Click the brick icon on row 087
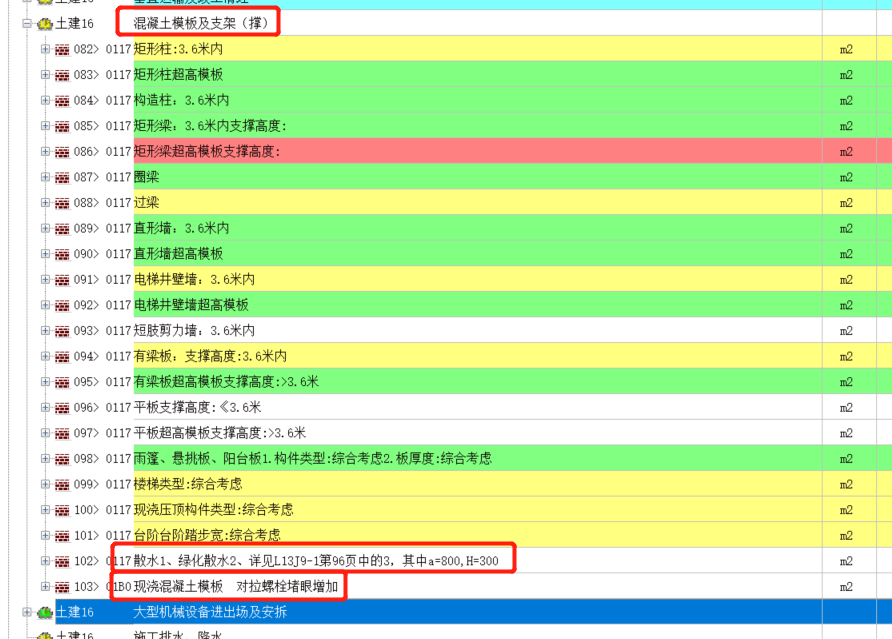892x639 pixels. (62, 178)
